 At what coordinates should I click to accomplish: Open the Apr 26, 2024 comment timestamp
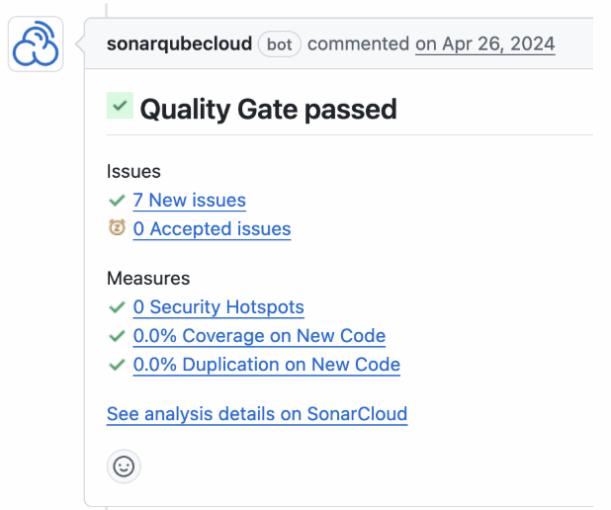(485, 44)
